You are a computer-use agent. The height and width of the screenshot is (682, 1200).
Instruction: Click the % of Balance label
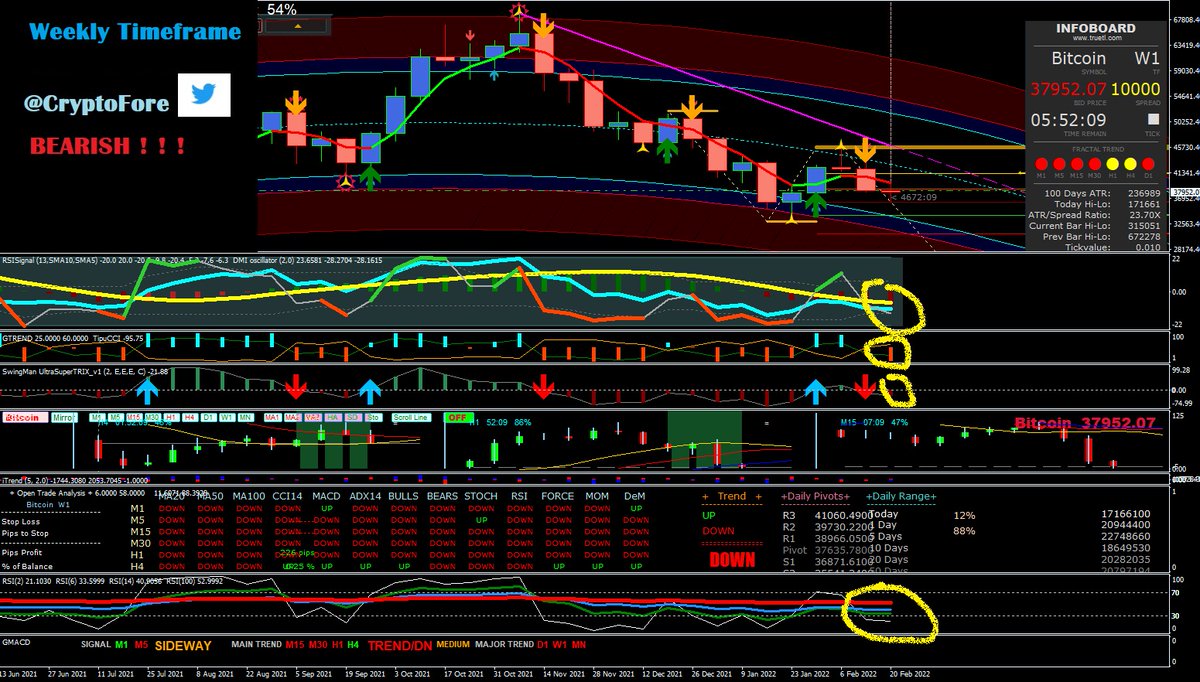coord(29,568)
